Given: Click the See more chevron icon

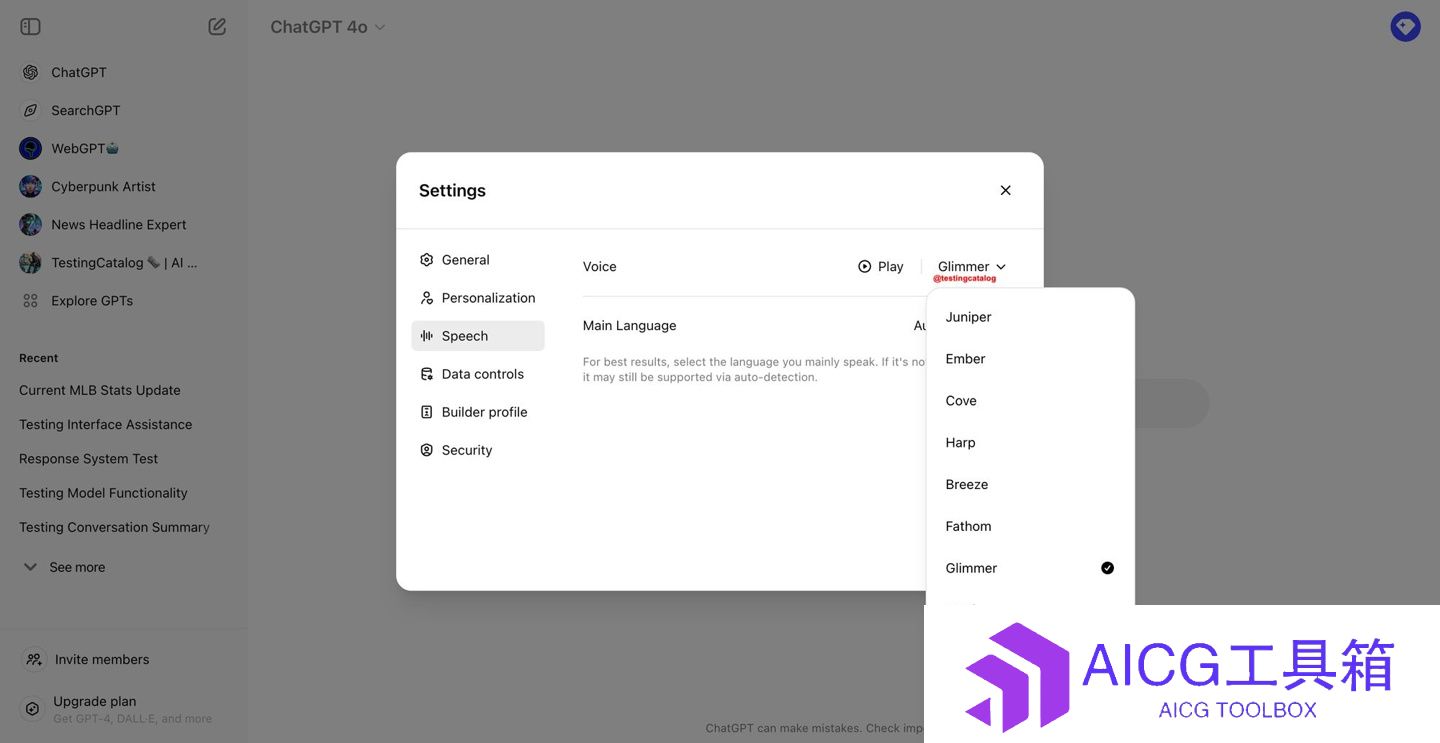Looking at the screenshot, I should click(x=31, y=567).
